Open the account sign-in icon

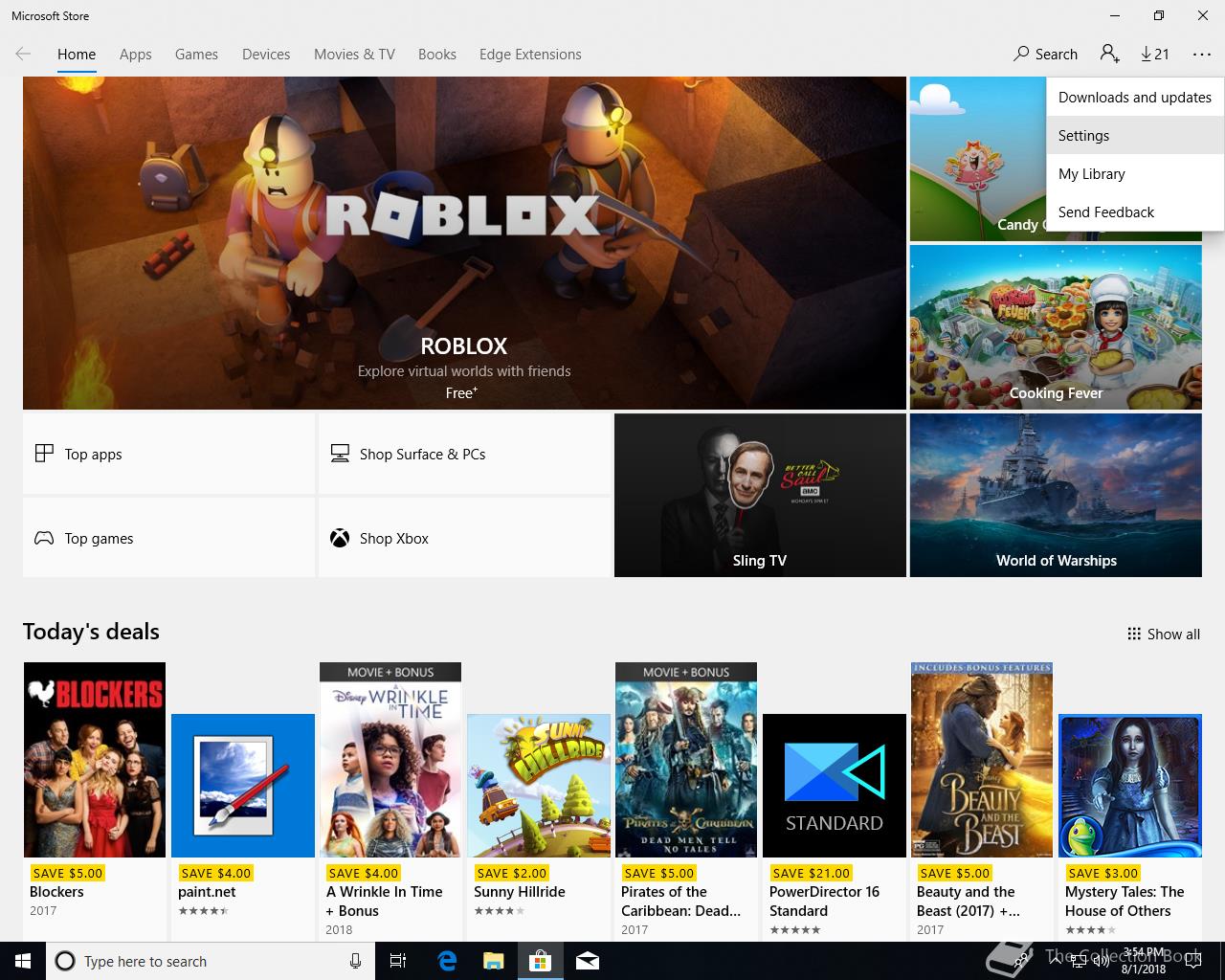point(1110,55)
